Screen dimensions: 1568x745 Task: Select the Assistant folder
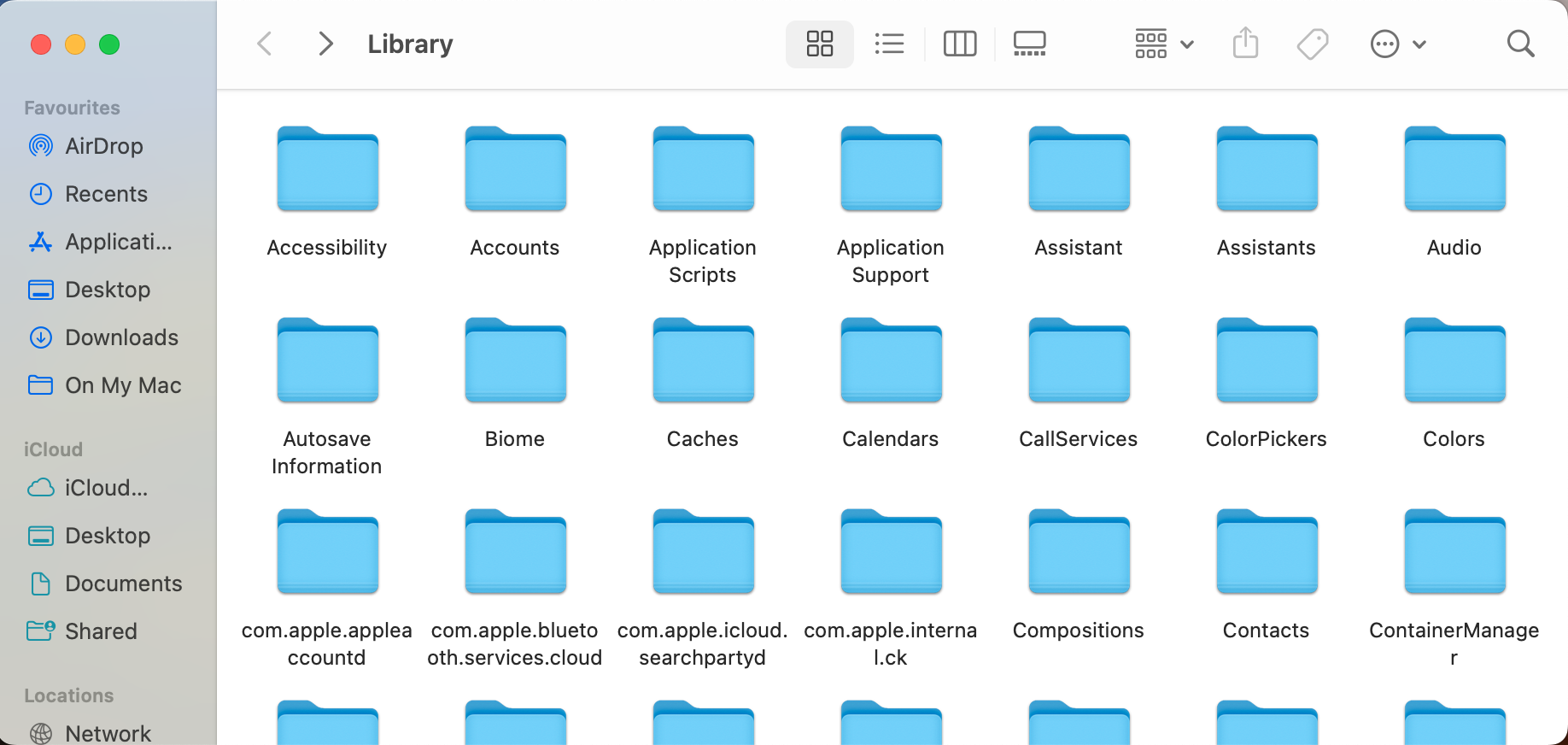(1079, 169)
